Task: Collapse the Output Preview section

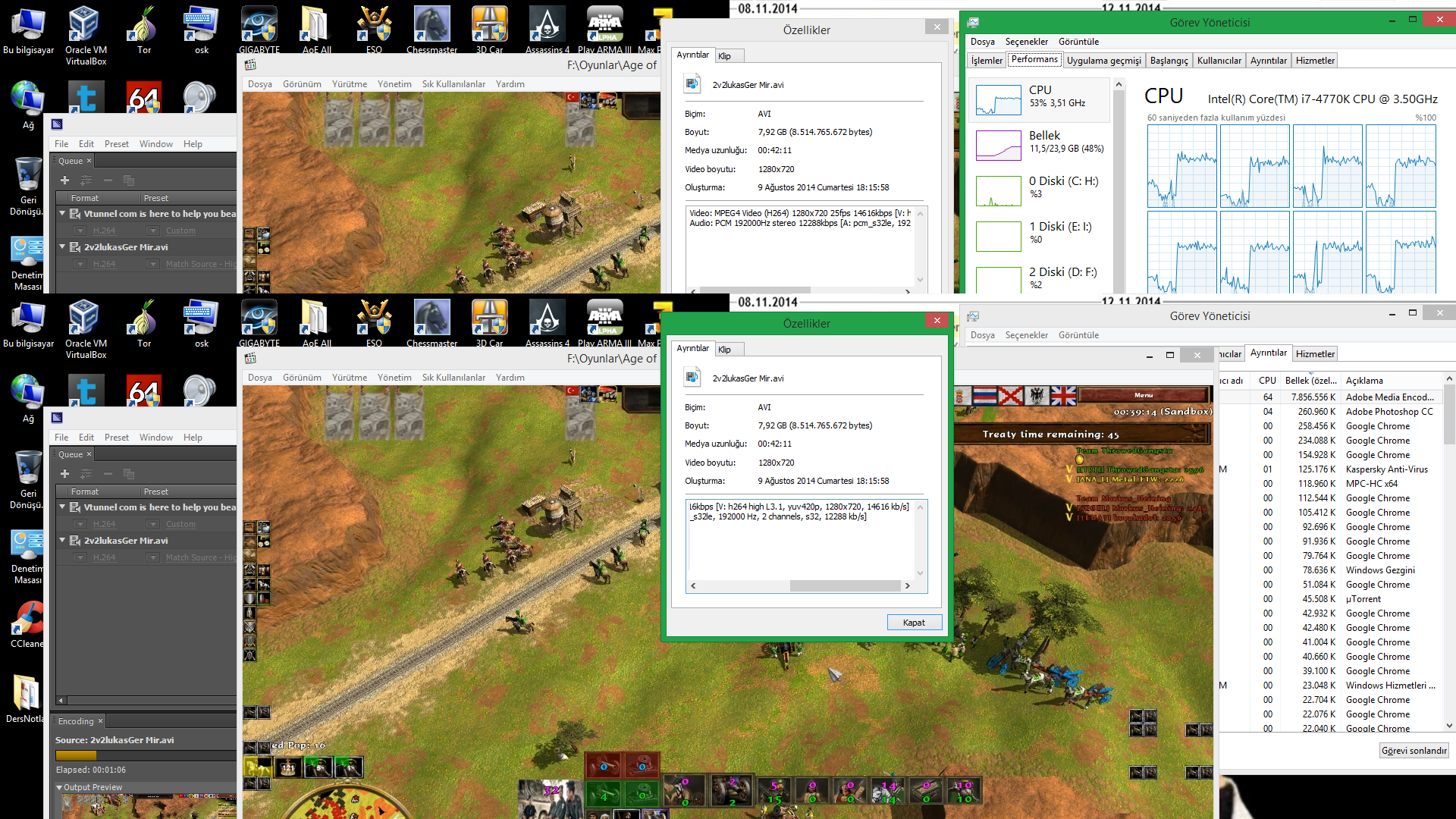Action: click(59, 787)
